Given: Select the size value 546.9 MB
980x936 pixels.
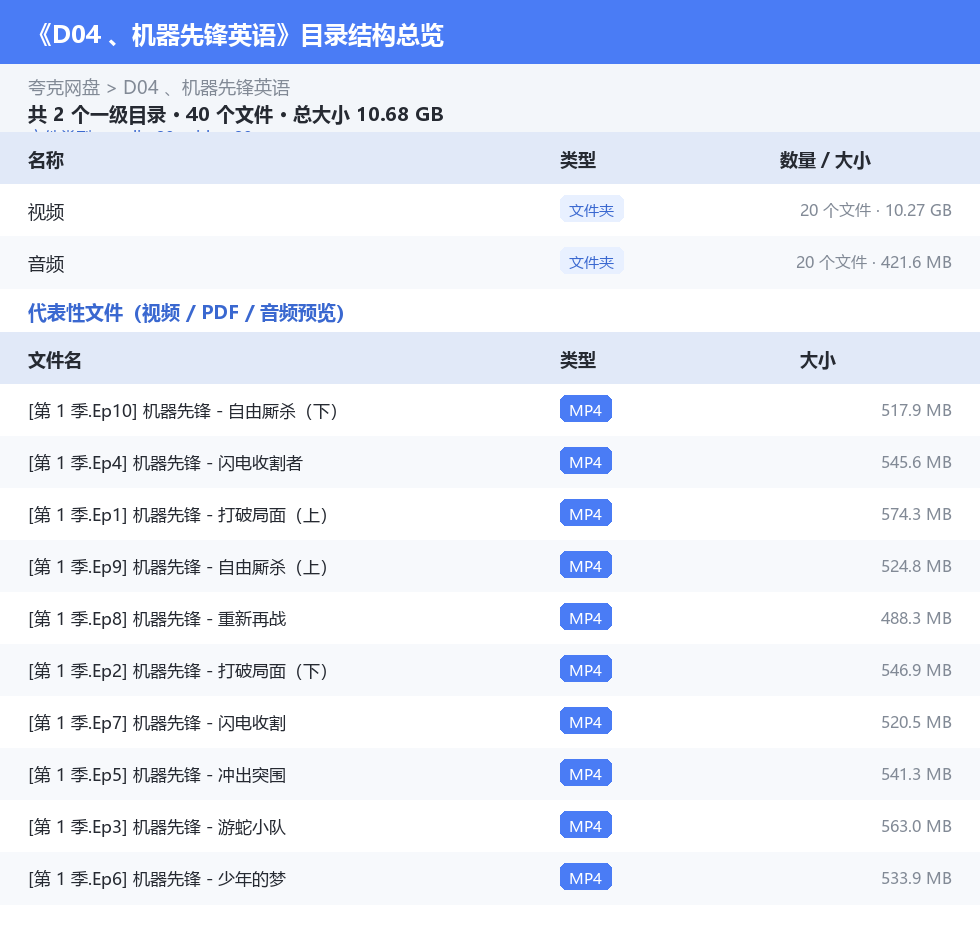Looking at the screenshot, I should (x=916, y=670).
